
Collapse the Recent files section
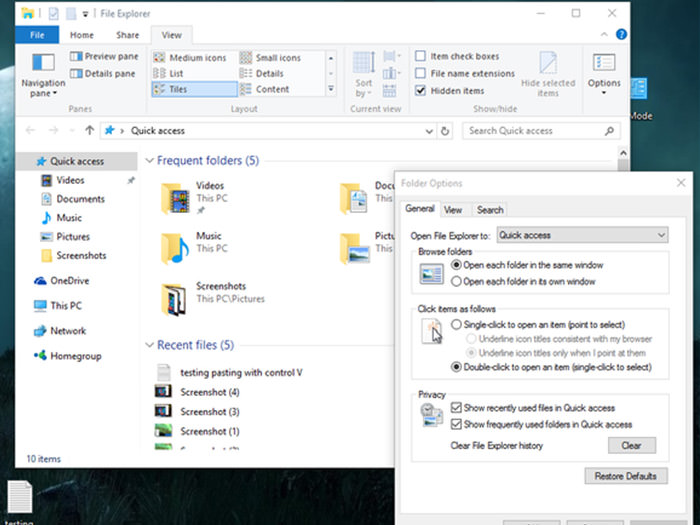click(x=149, y=346)
